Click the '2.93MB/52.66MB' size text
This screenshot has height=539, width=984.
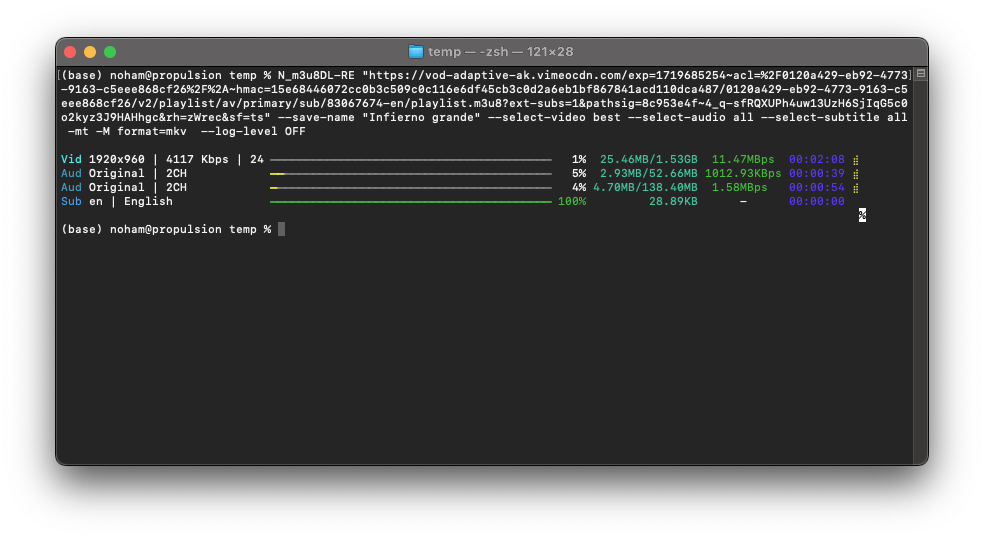tap(648, 173)
